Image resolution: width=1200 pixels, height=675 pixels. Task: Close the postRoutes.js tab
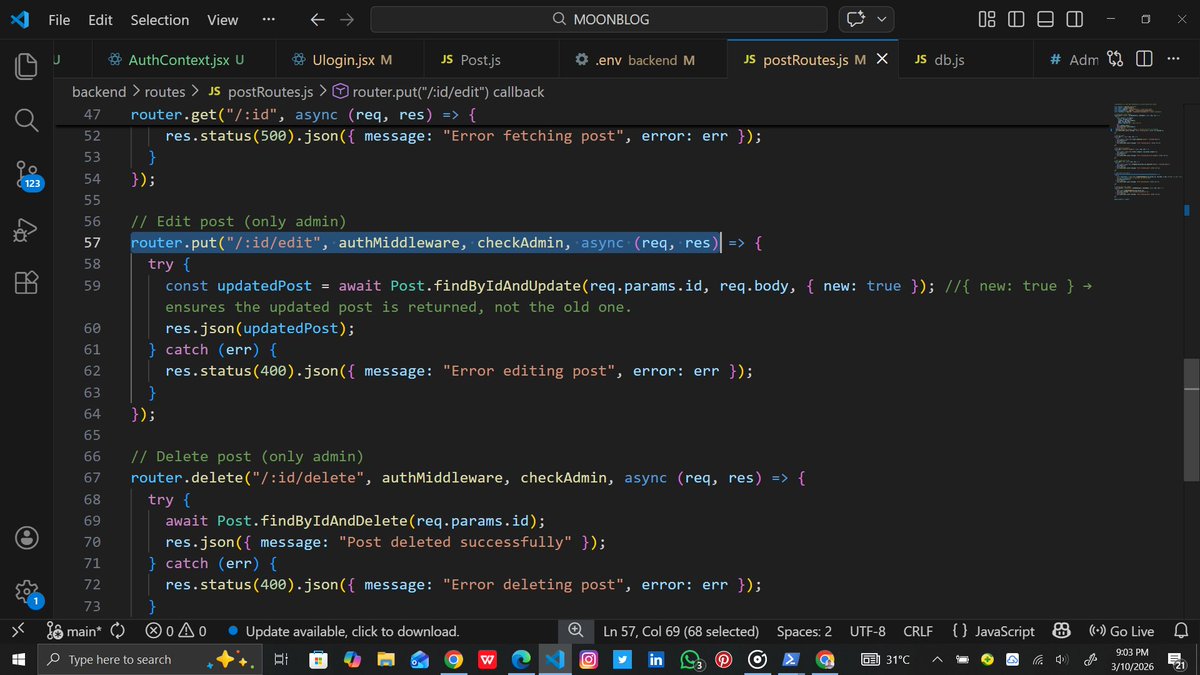pos(882,60)
